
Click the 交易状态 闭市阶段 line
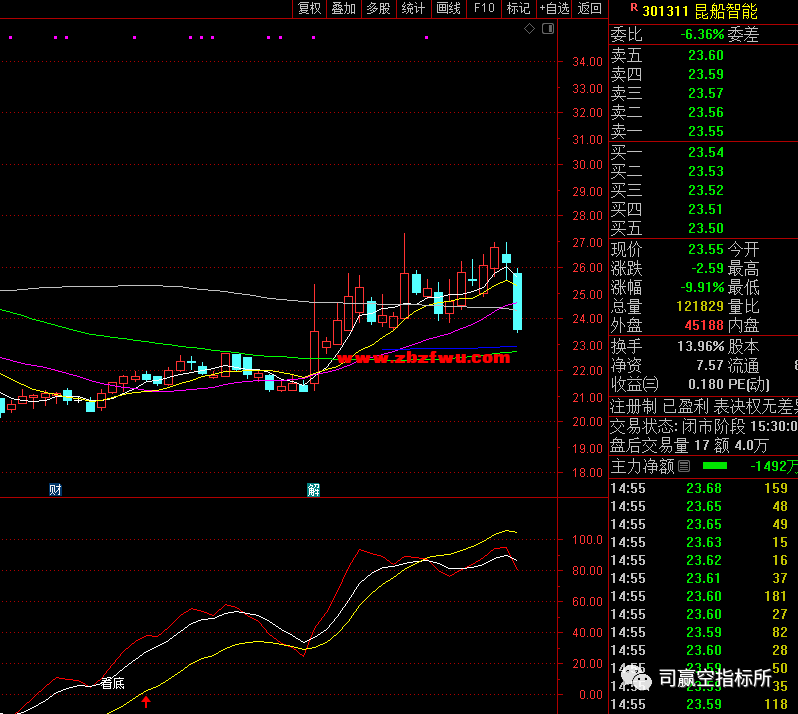pyautogui.click(x=704, y=426)
